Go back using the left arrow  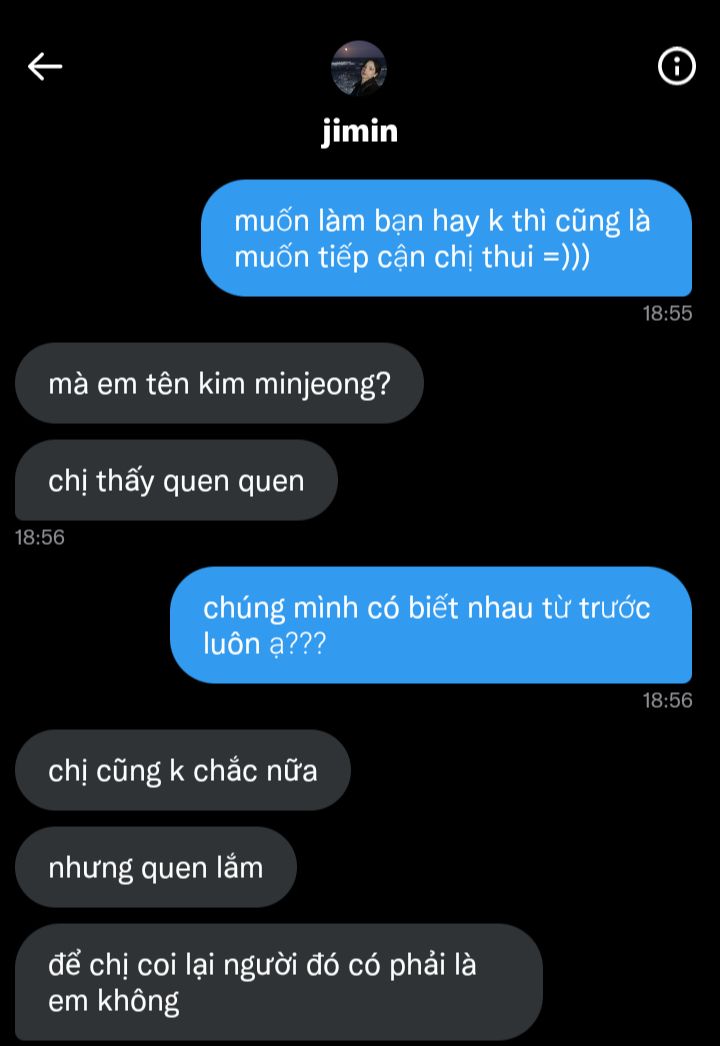point(45,67)
